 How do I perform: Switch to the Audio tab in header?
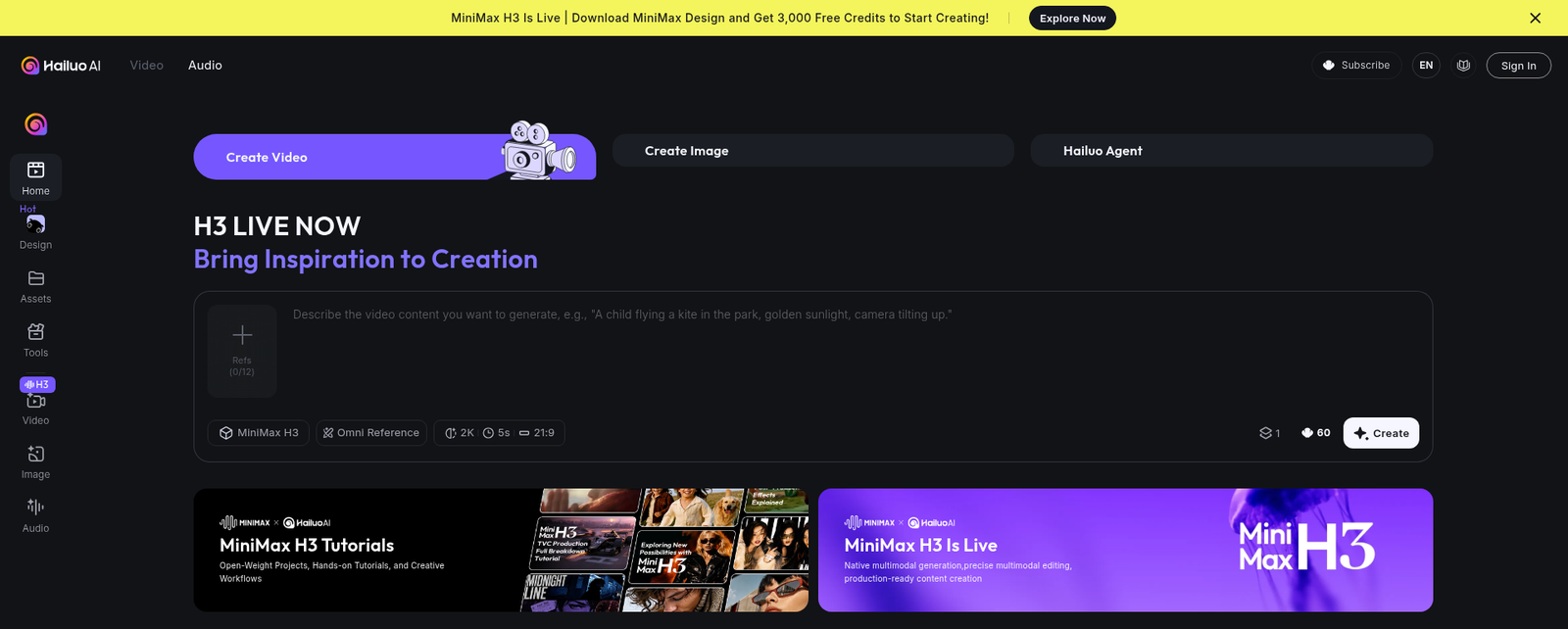(205, 66)
